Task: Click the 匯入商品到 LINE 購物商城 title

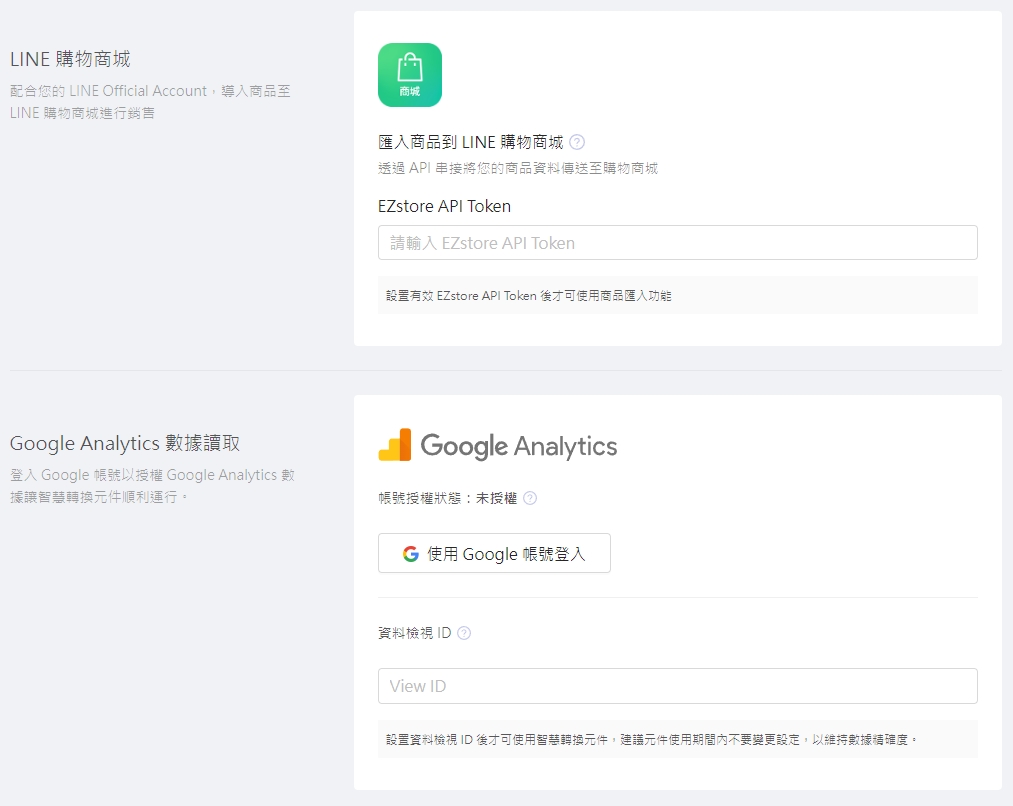Action: point(470,142)
